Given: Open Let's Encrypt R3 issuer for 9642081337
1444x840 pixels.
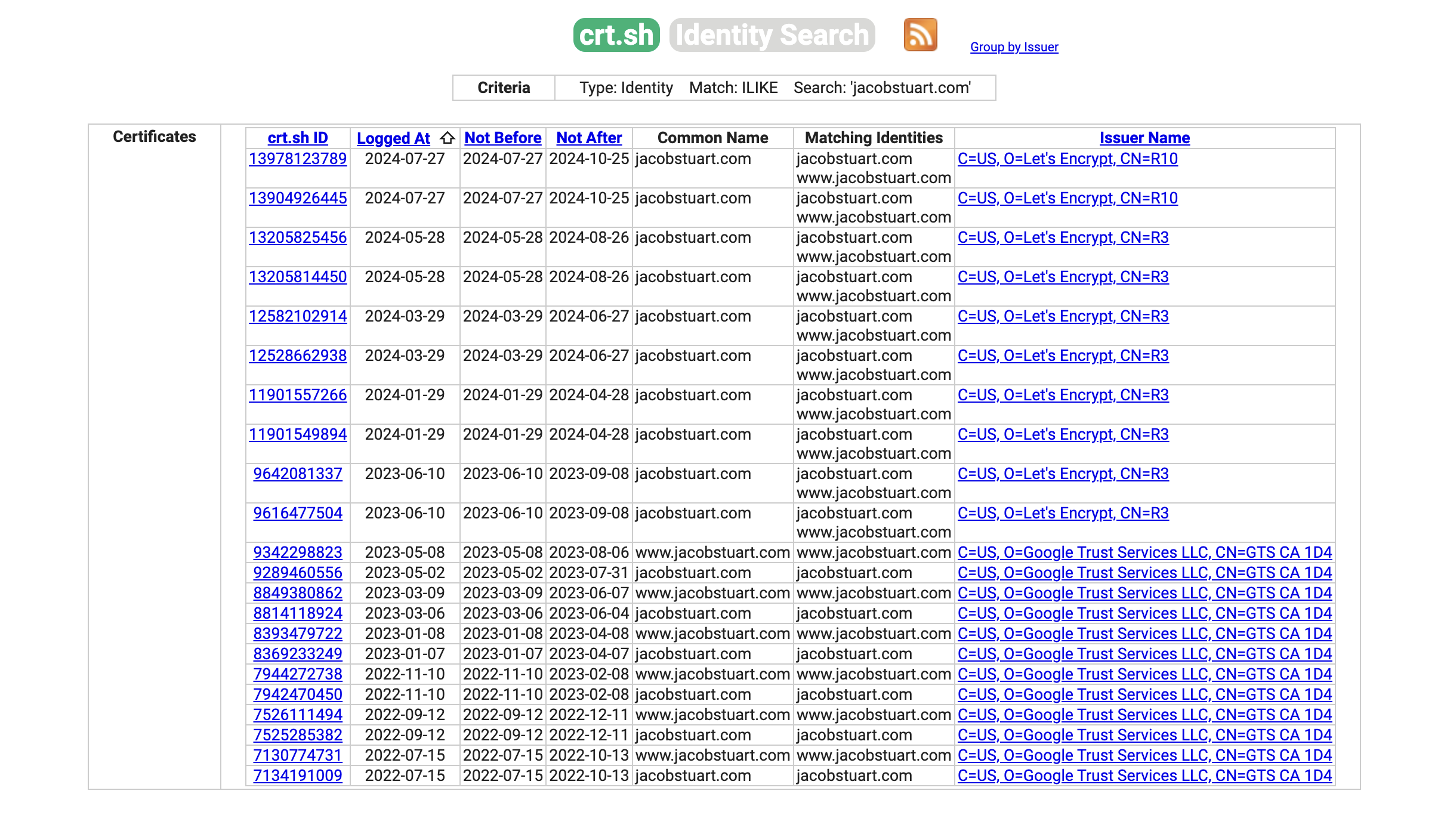Looking at the screenshot, I should click(1063, 474).
